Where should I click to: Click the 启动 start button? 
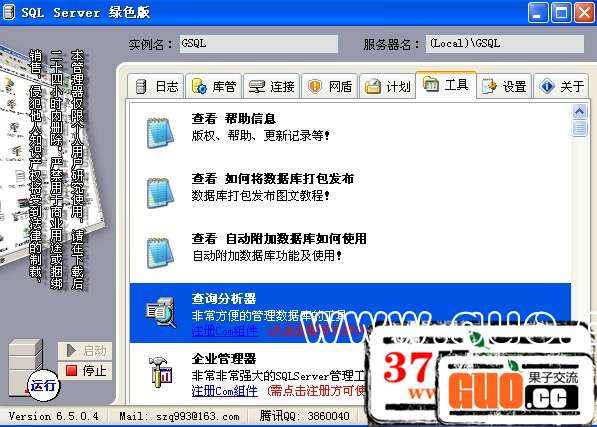point(85,351)
